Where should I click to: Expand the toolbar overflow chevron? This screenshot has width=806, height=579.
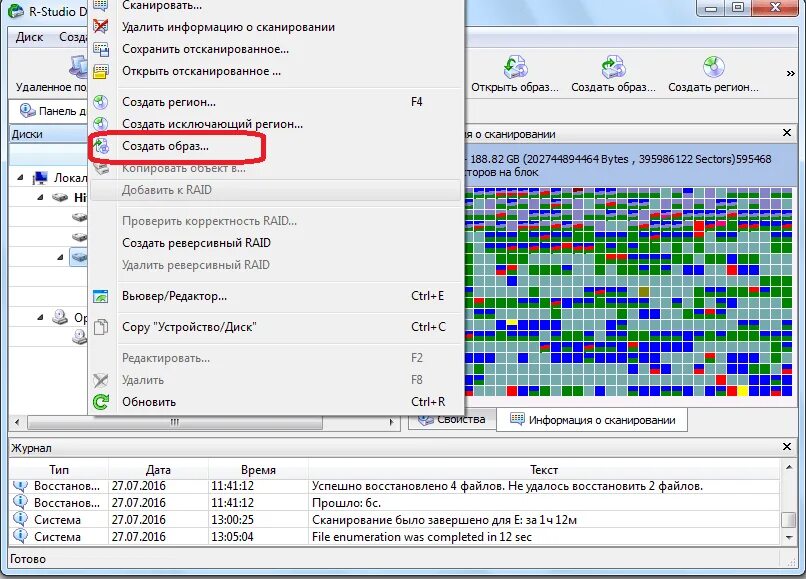click(x=791, y=74)
